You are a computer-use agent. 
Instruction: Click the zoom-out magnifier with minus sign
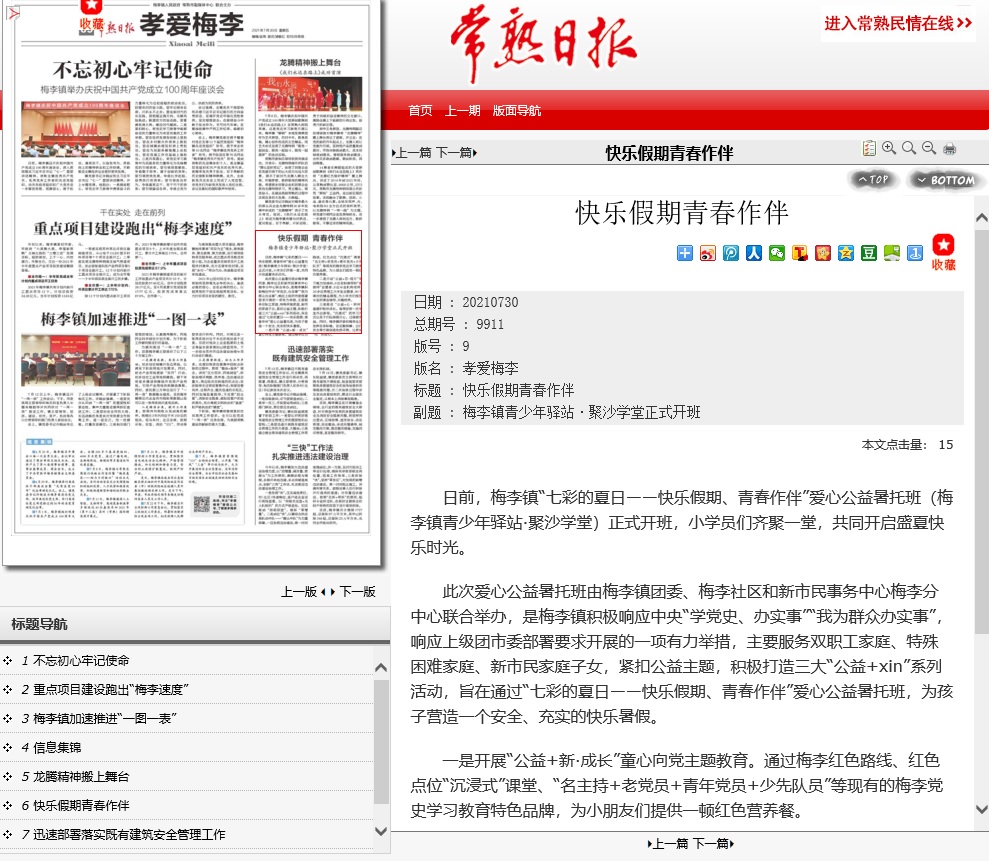(929, 148)
